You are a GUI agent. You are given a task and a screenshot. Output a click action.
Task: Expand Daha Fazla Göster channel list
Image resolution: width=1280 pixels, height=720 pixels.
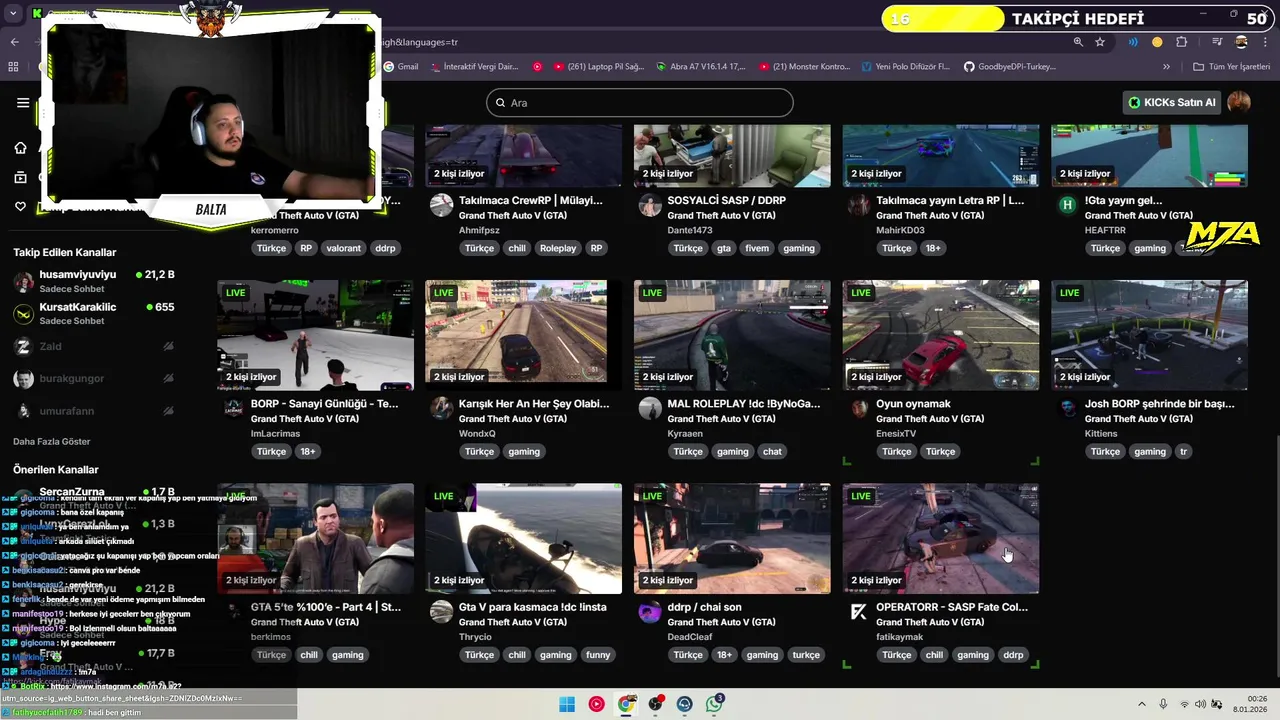pyautogui.click(x=52, y=441)
